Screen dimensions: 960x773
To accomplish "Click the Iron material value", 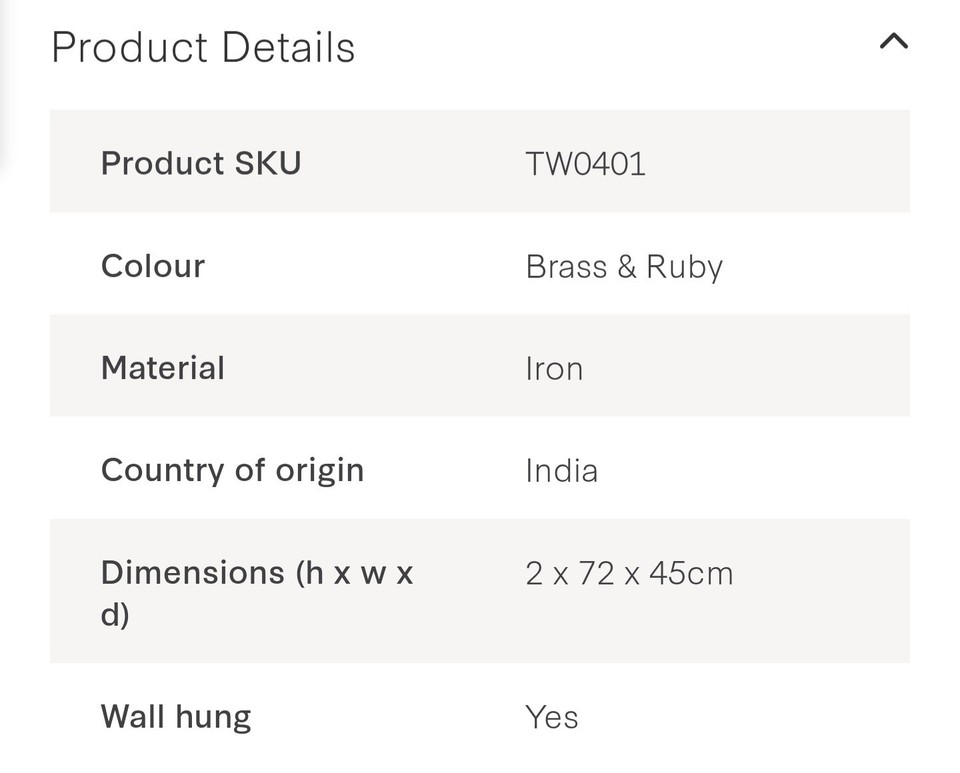I will point(554,369).
